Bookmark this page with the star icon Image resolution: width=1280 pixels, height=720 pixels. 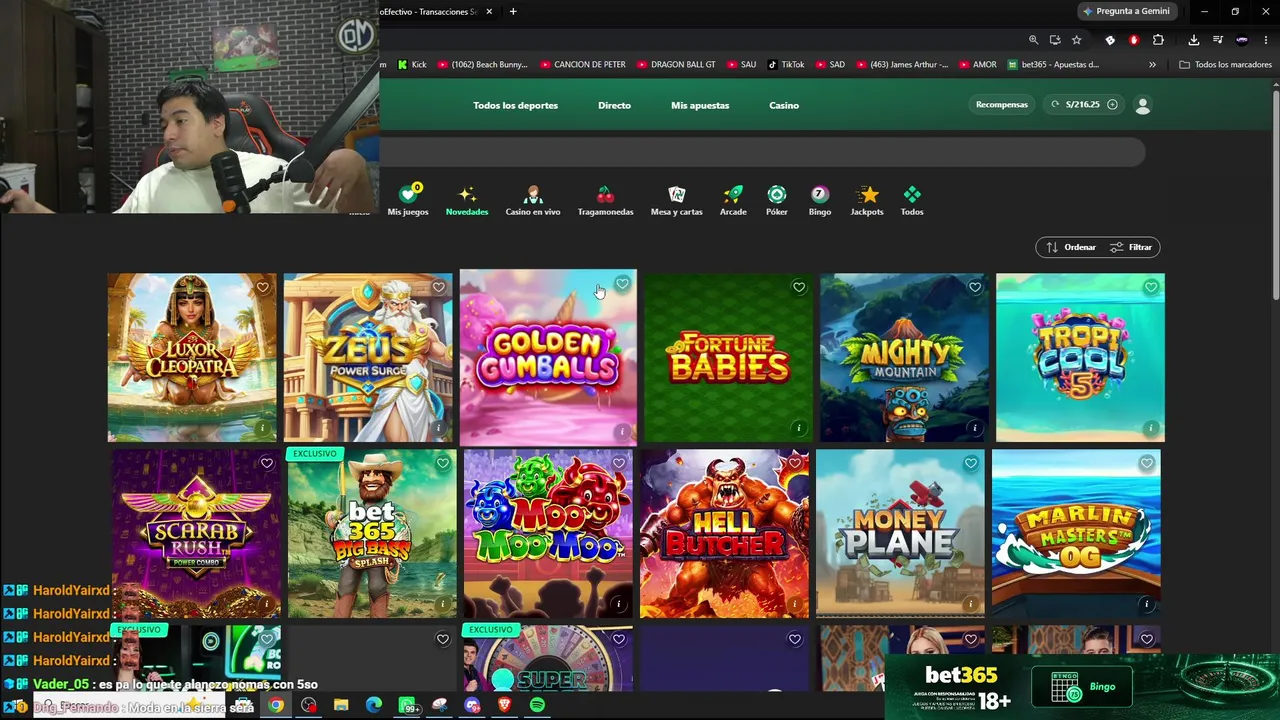click(x=1076, y=40)
